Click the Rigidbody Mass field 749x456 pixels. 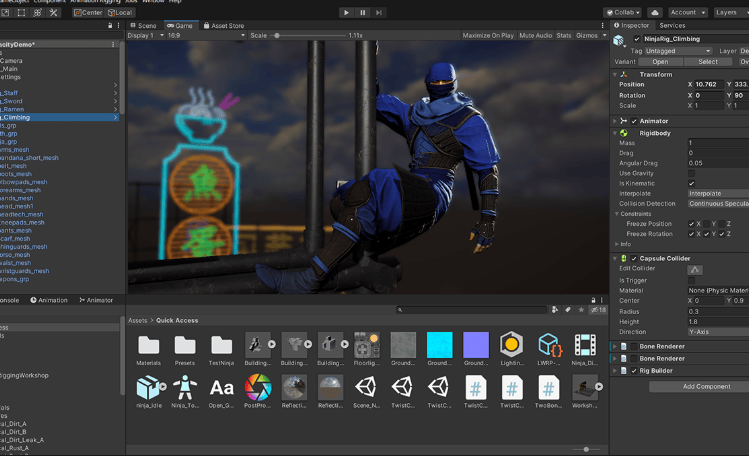coord(718,143)
